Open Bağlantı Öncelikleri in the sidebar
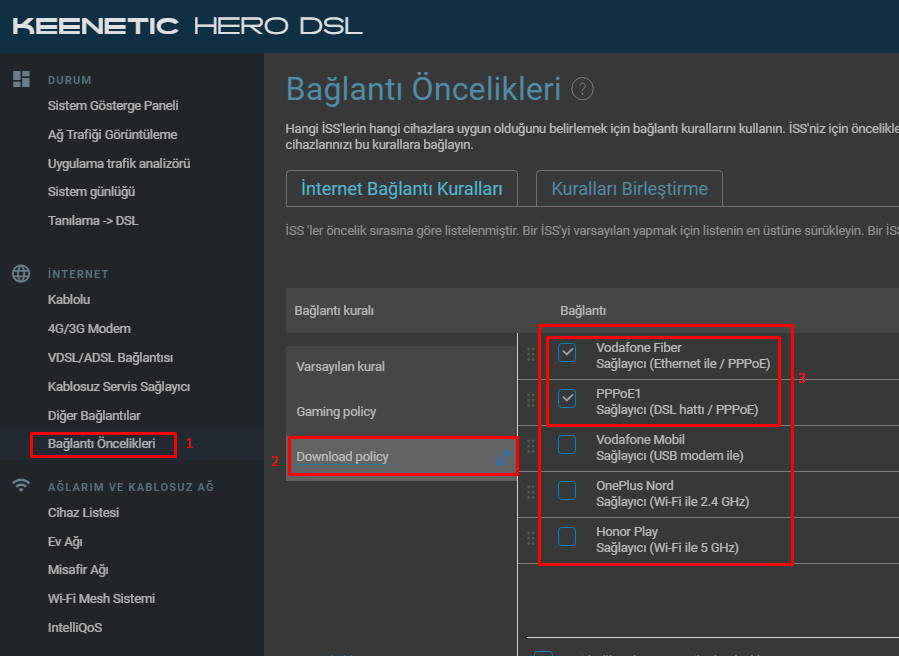This screenshot has height=656, width=899. (x=101, y=444)
